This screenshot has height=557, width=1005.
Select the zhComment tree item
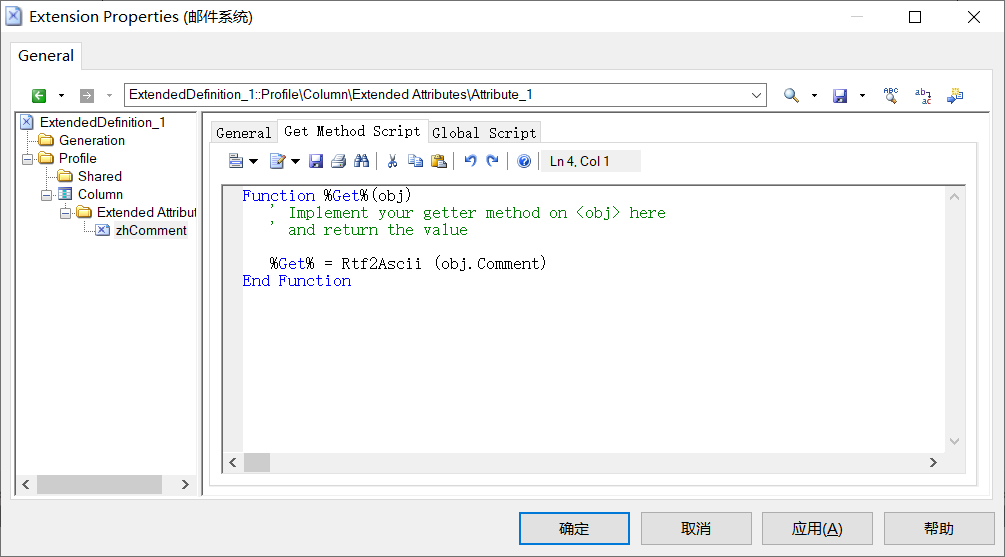click(x=151, y=231)
